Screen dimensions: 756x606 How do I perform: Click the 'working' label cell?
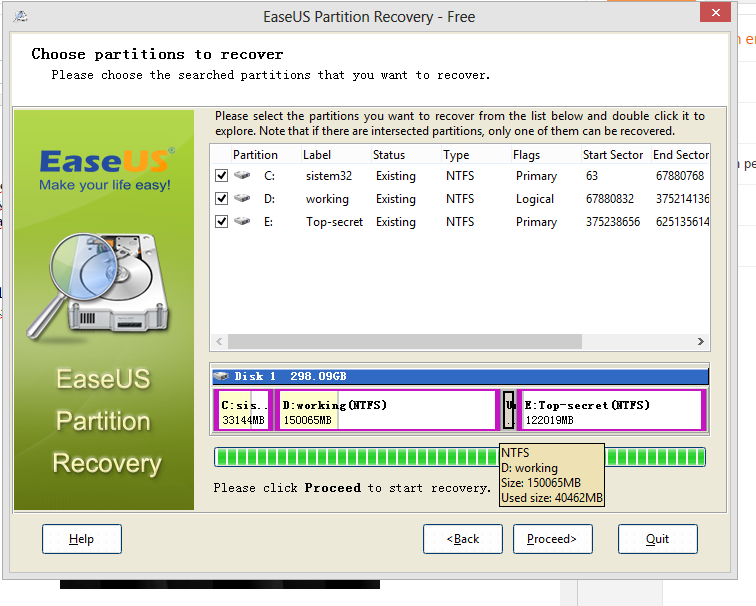(x=327, y=199)
